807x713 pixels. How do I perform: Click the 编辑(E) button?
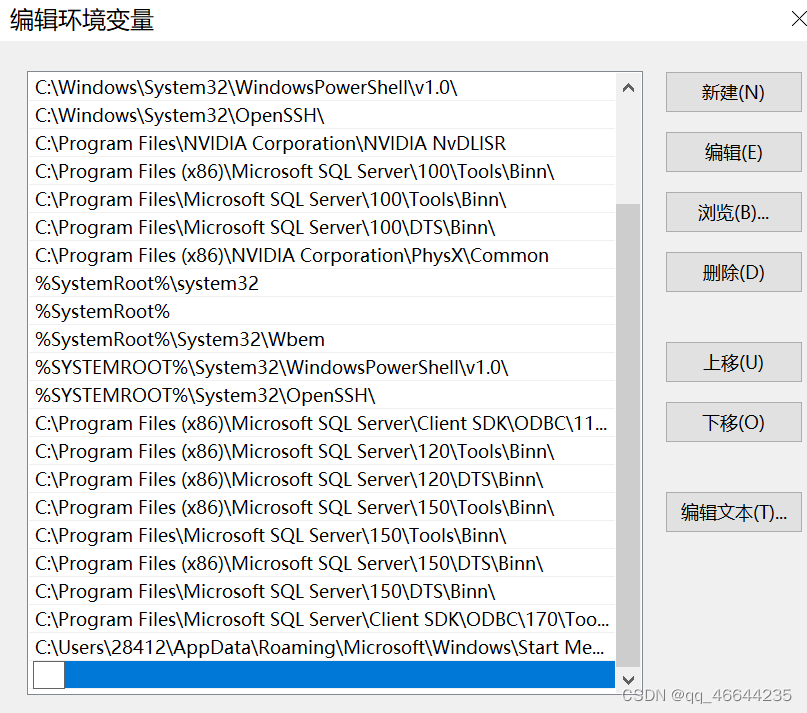pos(733,152)
